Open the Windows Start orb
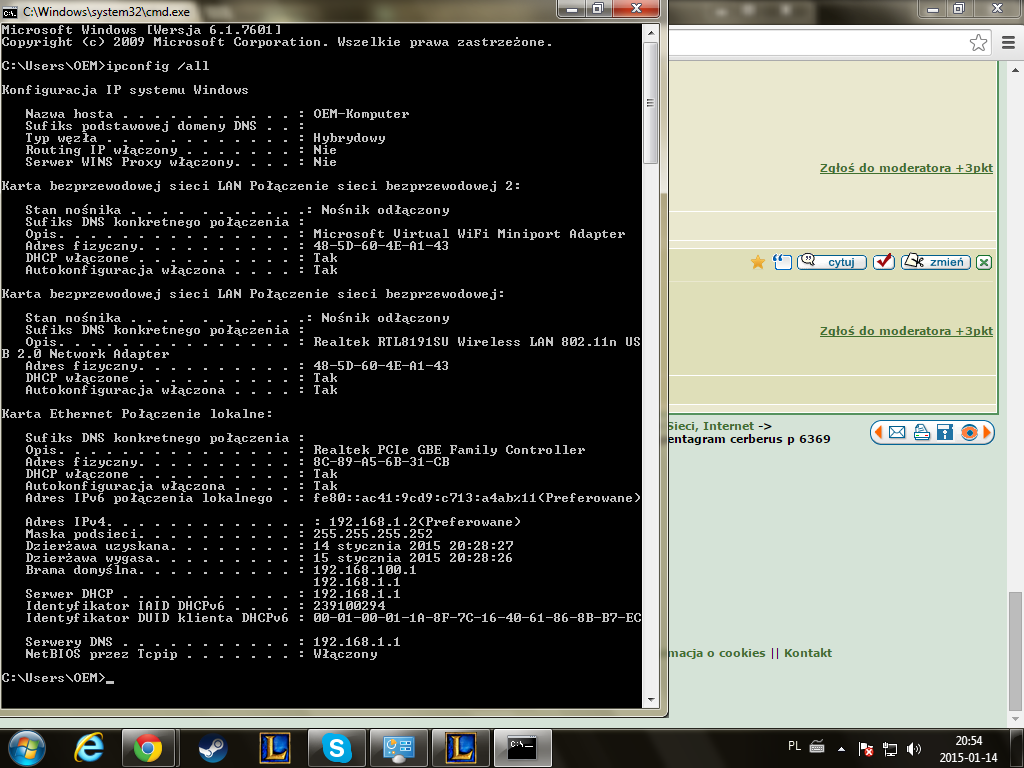Screen dimensions: 1024x768 point(26,748)
